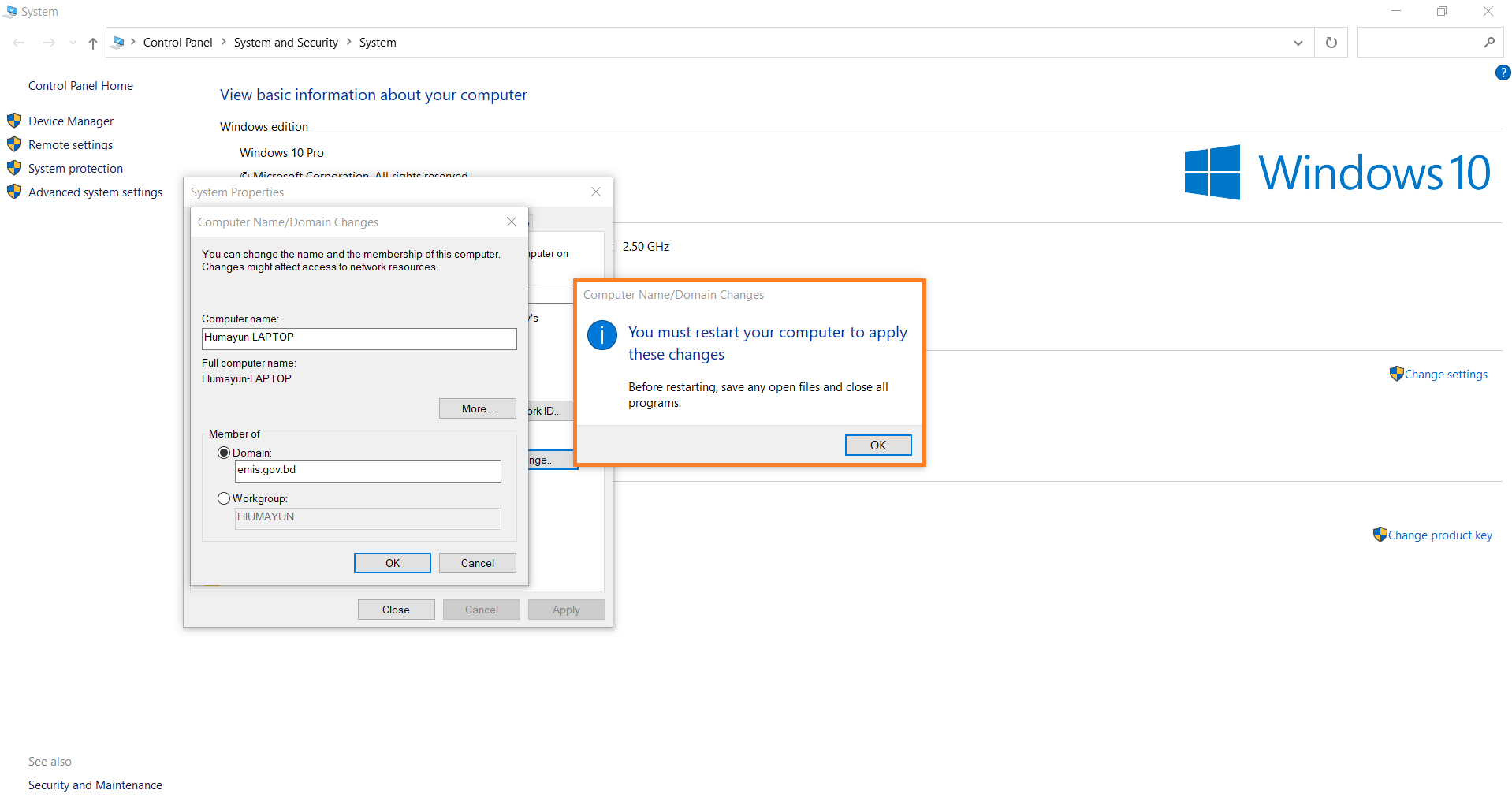The height and width of the screenshot is (809, 1512).
Task: Click shield icon beside Remote settings
Action: point(14,144)
